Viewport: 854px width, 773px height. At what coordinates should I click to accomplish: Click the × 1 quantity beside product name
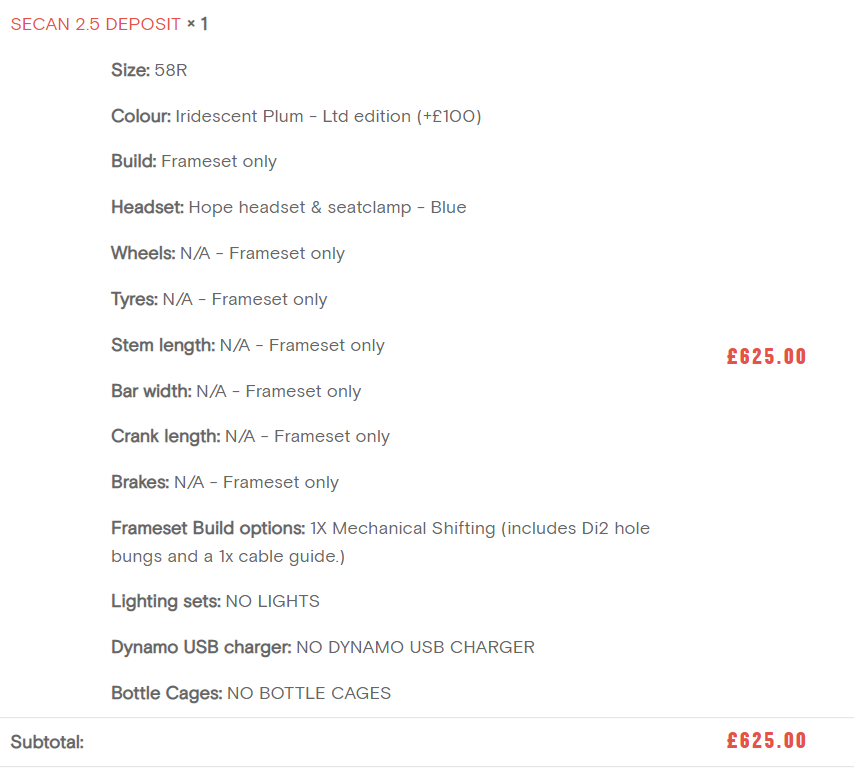coord(197,24)
